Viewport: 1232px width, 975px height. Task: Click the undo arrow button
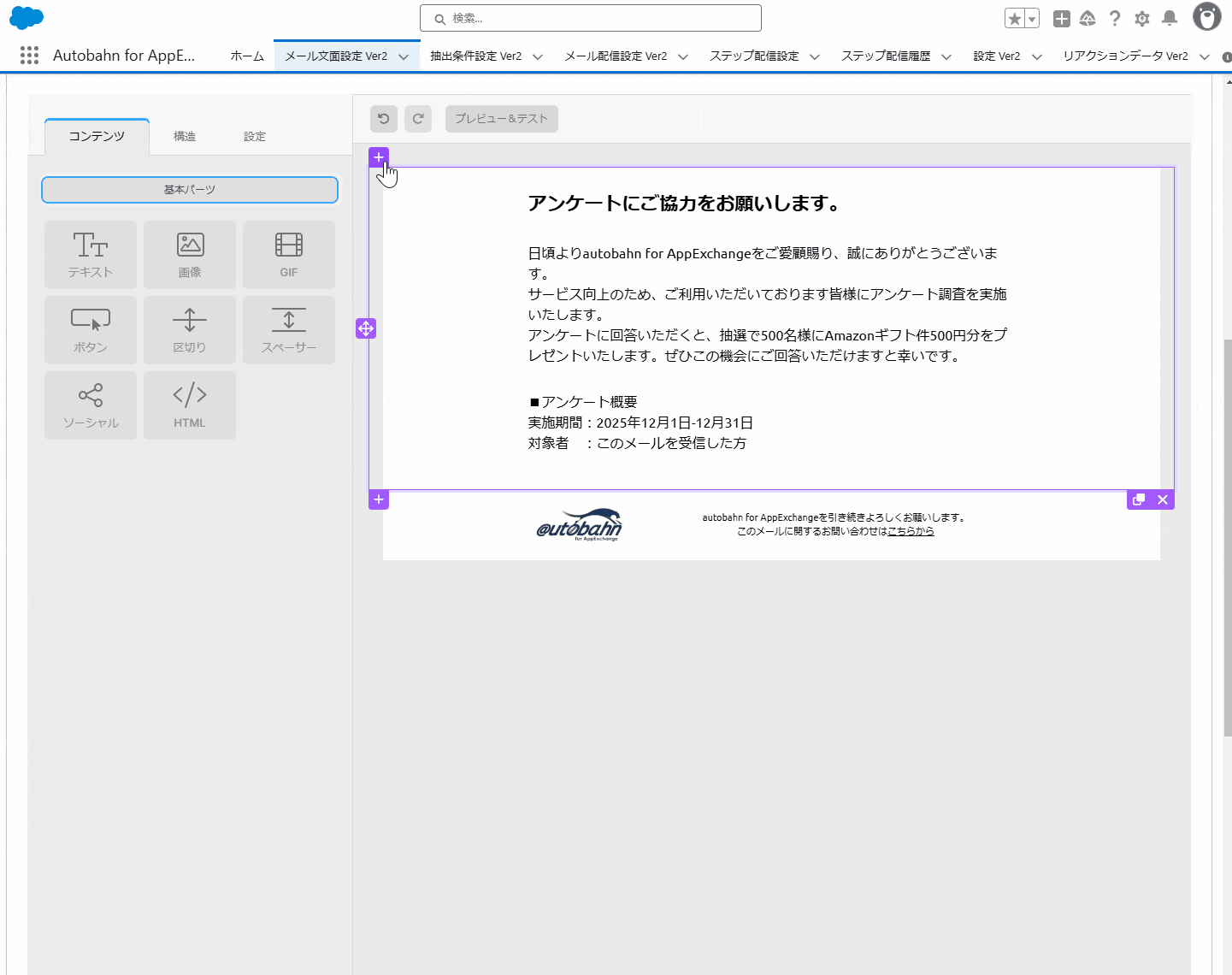pyautogui.click(x=384, y=119)
